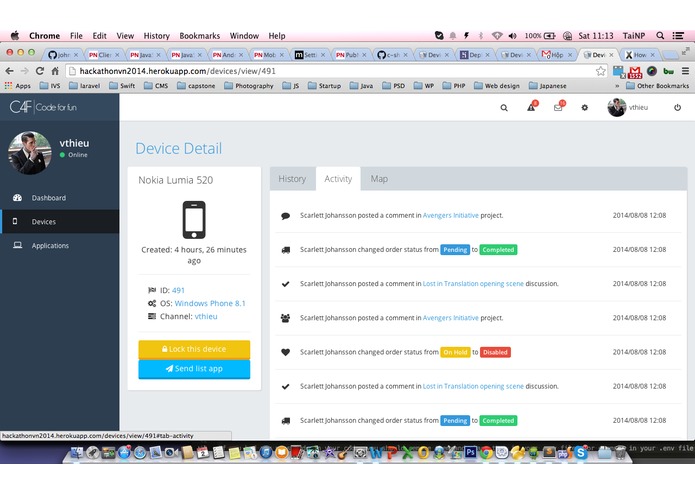Switch to the Map tab
The width and height of the screenshot is (695, 494).
pyautogui.click(x=379, y=179)
